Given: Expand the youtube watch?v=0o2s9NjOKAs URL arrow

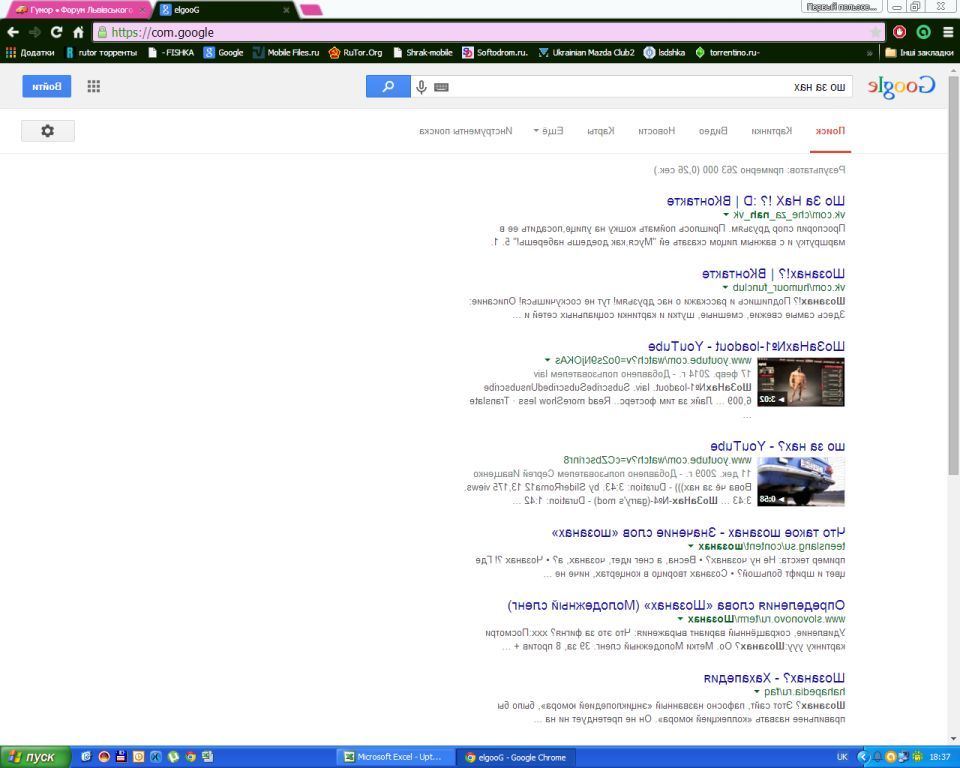Looking at the screenshot, I should [x=547, y=360].
